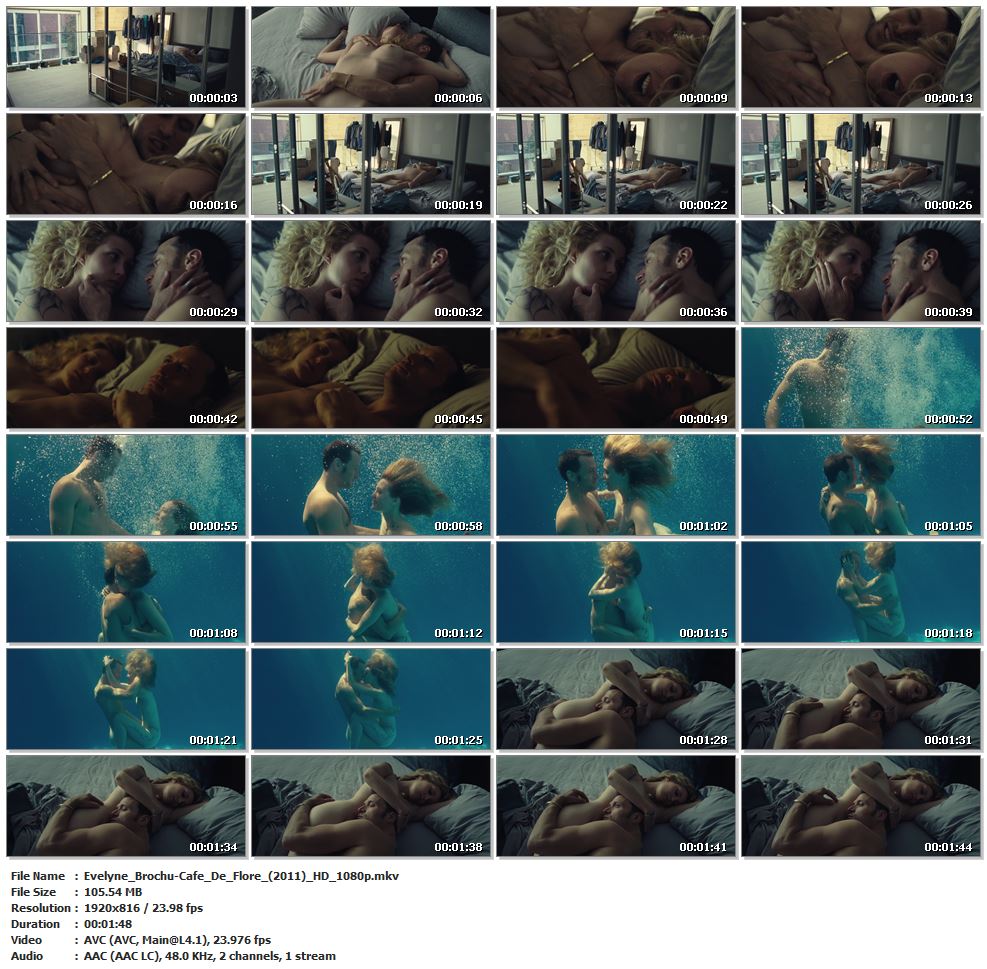Select the frame at 00:00:19
This screenshot has width=987, height=969.
point(371,164)
